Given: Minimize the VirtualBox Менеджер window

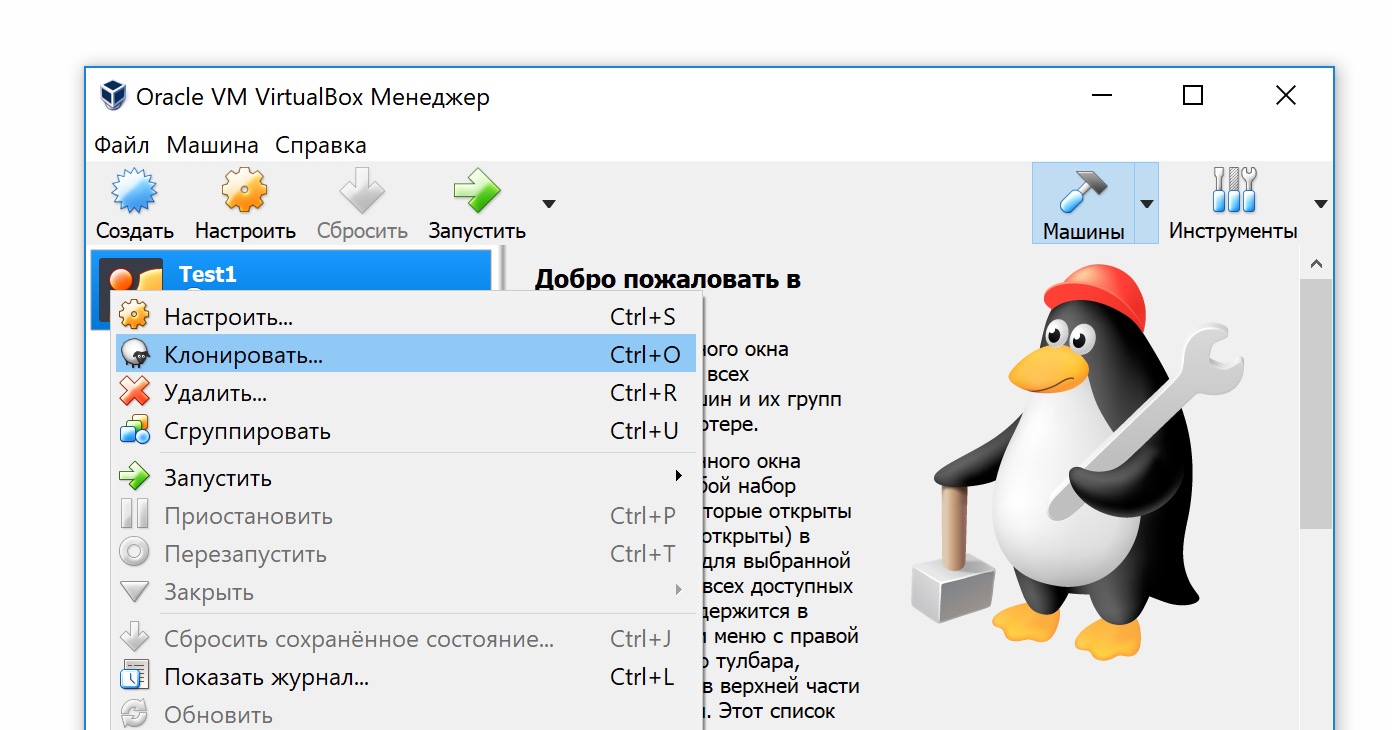Looking at the screenshot, I should 1102,95.
